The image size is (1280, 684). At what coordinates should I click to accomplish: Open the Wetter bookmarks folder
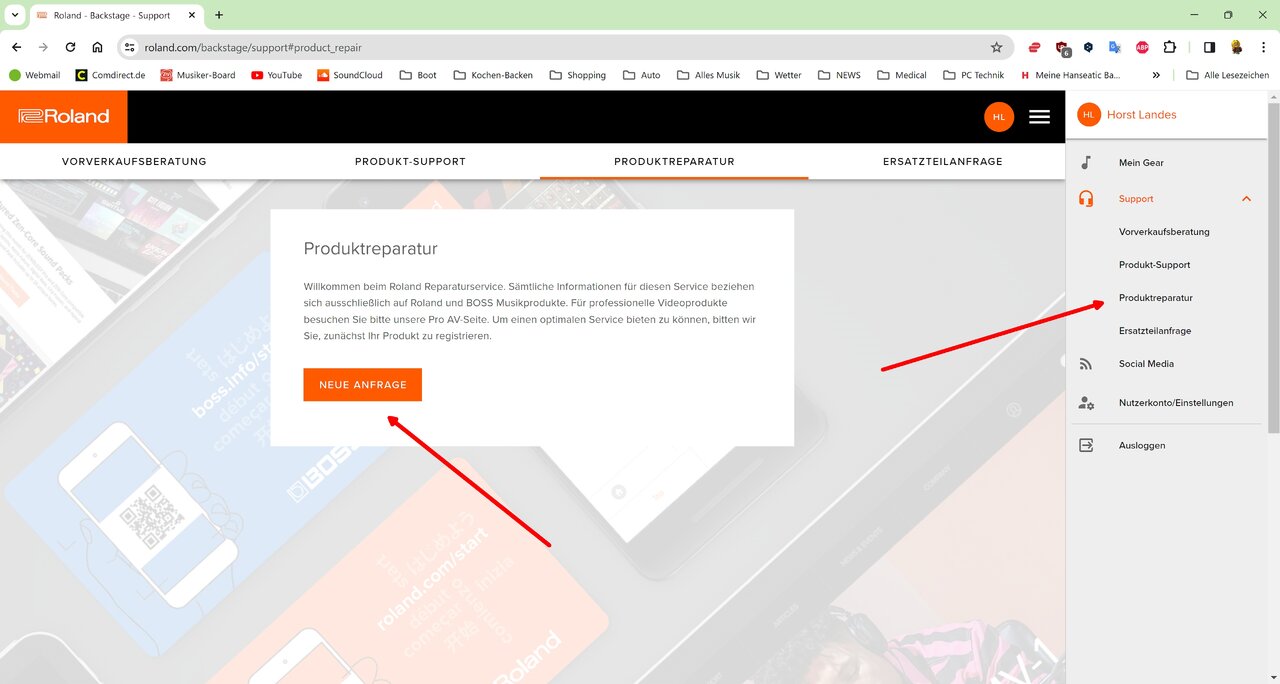(x=780, y=75)
